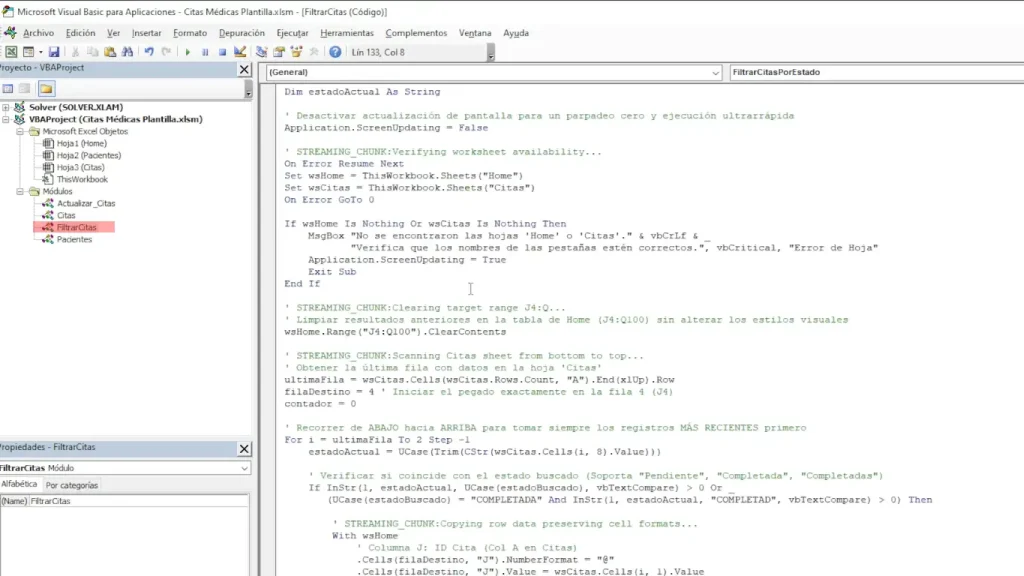Screen dimensions: 1024x576
Task: Toggle Folders view in Project panel
Action: click(46, 89)
